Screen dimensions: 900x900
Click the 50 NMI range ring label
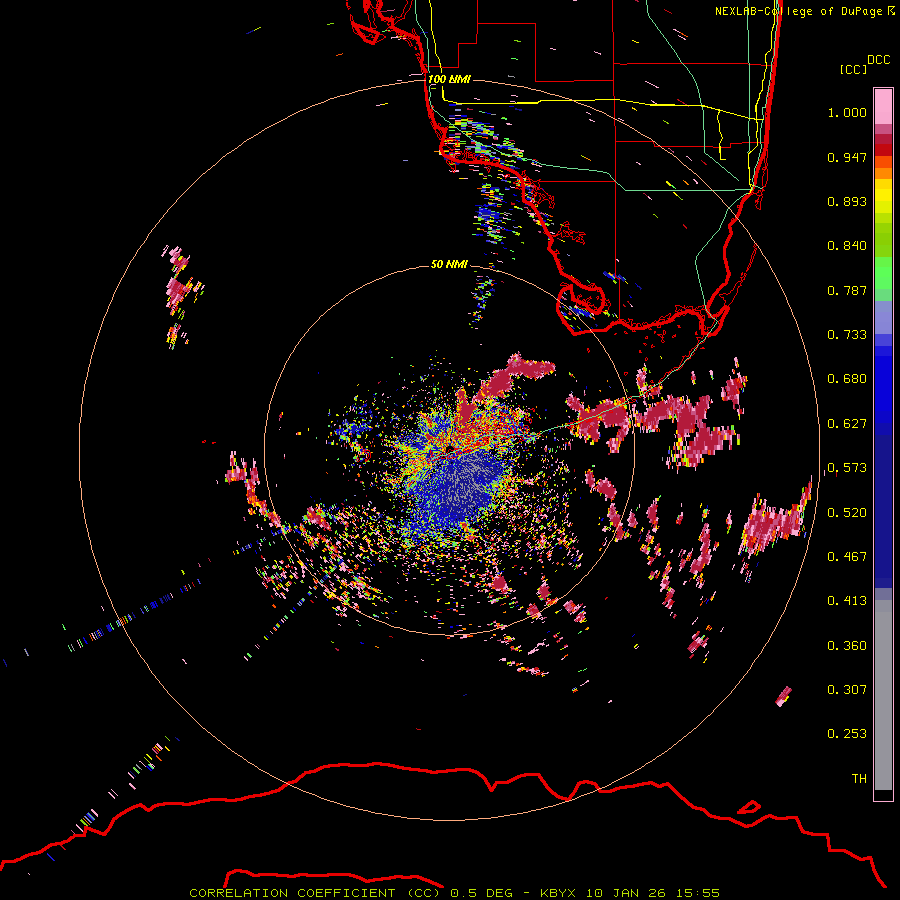[x=449, y=264]
